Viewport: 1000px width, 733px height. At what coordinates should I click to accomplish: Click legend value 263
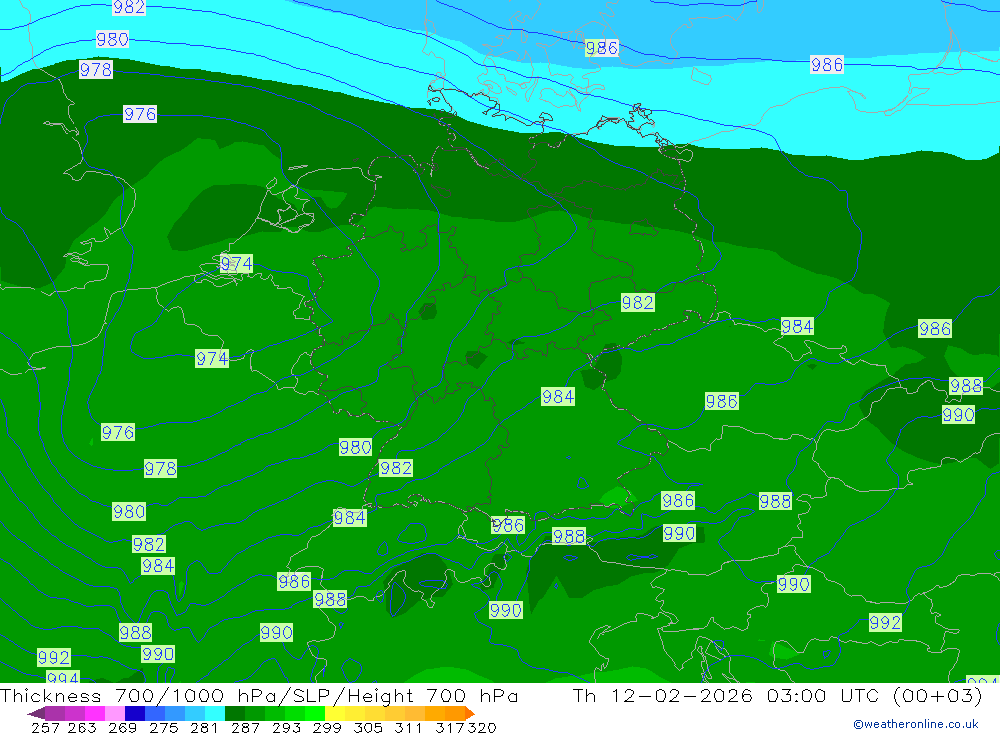(82, 727)
